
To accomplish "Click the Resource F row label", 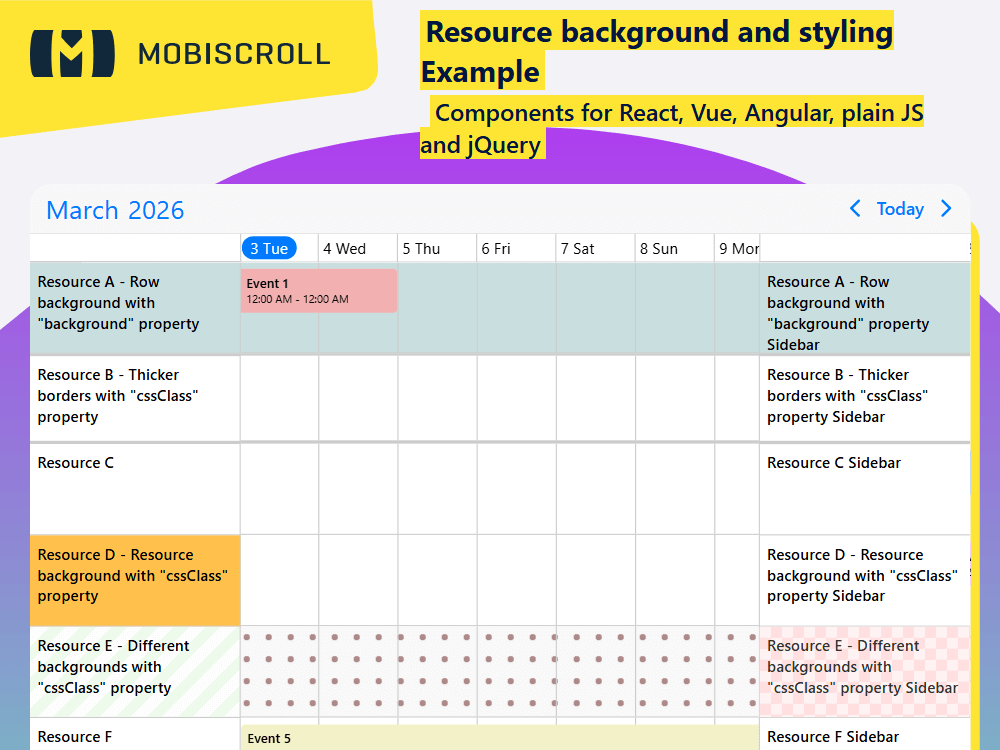I will click(x=76, y=737).
